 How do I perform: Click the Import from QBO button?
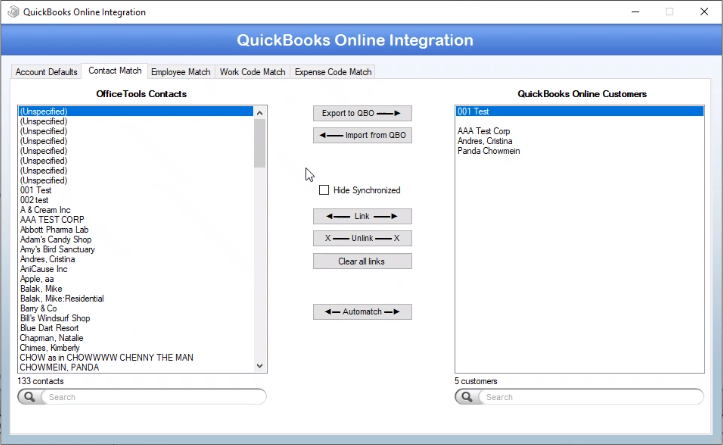click(362, 135)
